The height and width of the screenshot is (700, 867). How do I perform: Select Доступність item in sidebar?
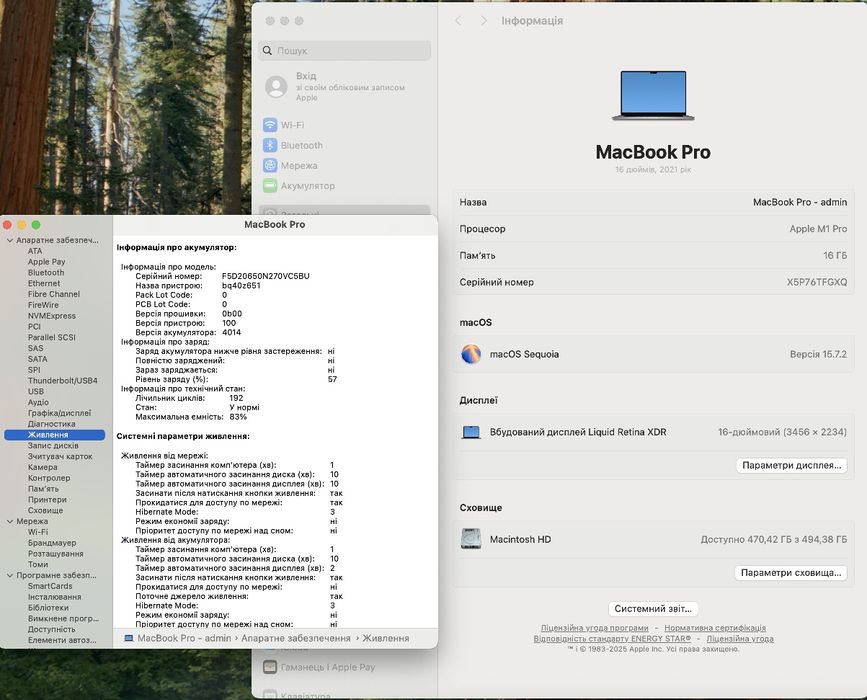click(51, 629)
